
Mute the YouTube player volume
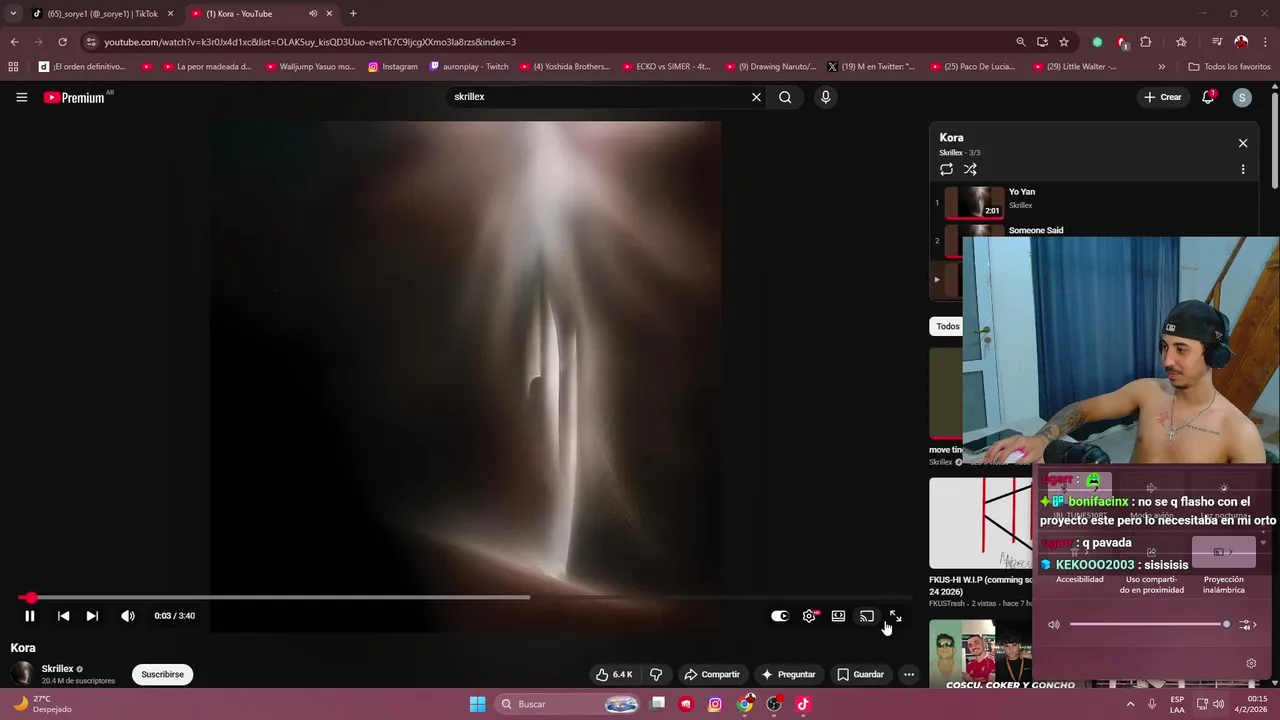[127, 616]
